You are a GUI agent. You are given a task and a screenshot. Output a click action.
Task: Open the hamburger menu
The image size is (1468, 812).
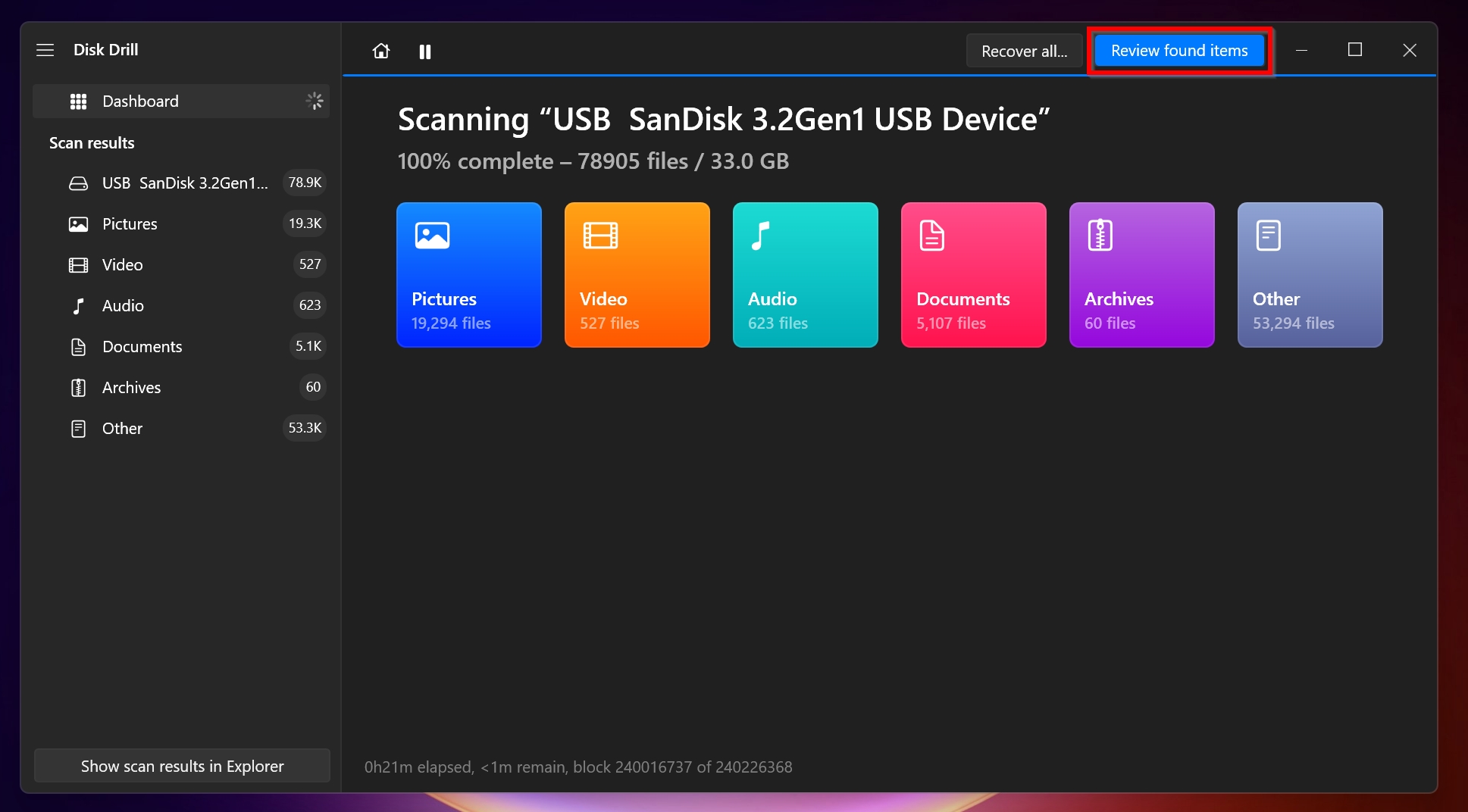[45, 50]
